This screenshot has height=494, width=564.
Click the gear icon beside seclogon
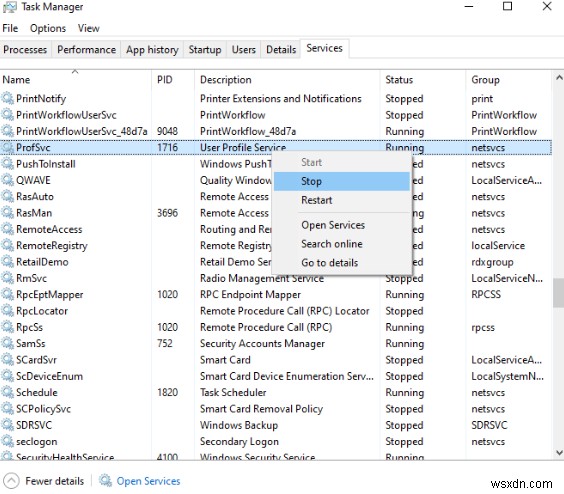(7, 441)
